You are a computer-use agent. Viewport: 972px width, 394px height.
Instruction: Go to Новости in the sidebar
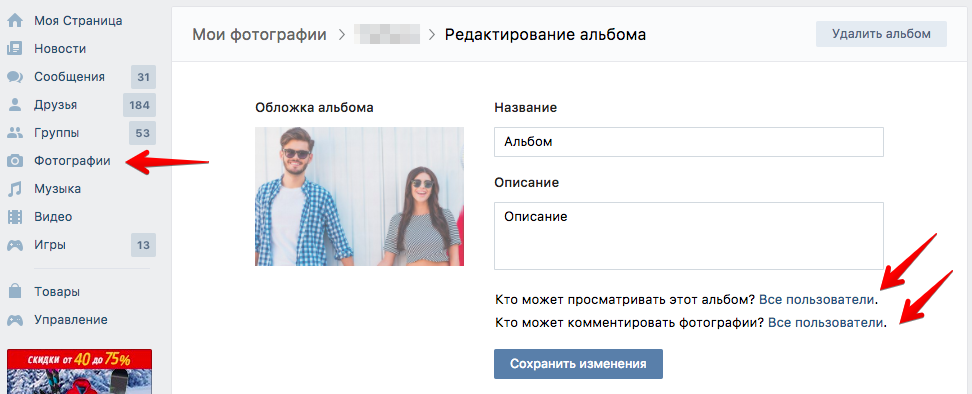tap(60, 48)
